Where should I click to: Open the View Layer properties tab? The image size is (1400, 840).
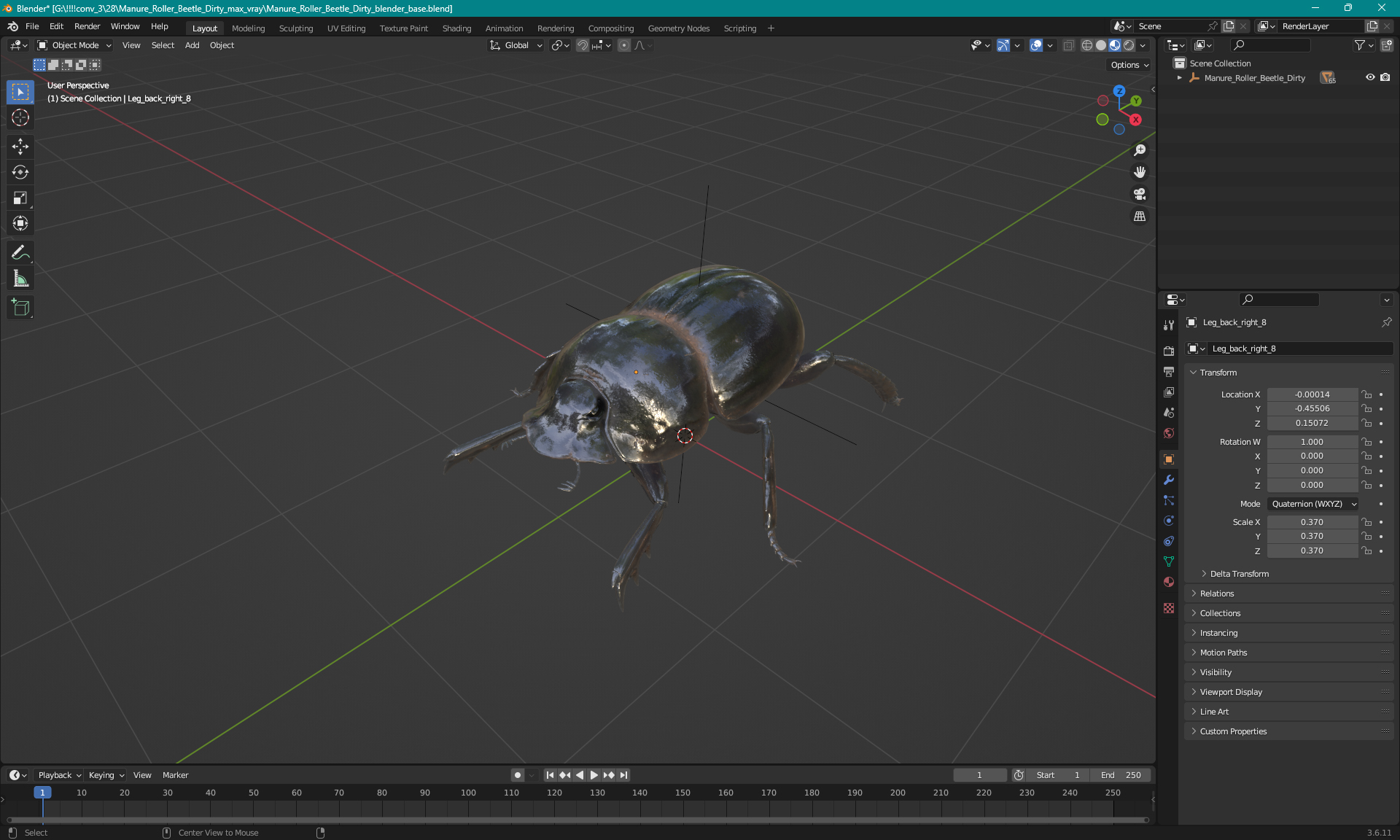point(1169,392)
